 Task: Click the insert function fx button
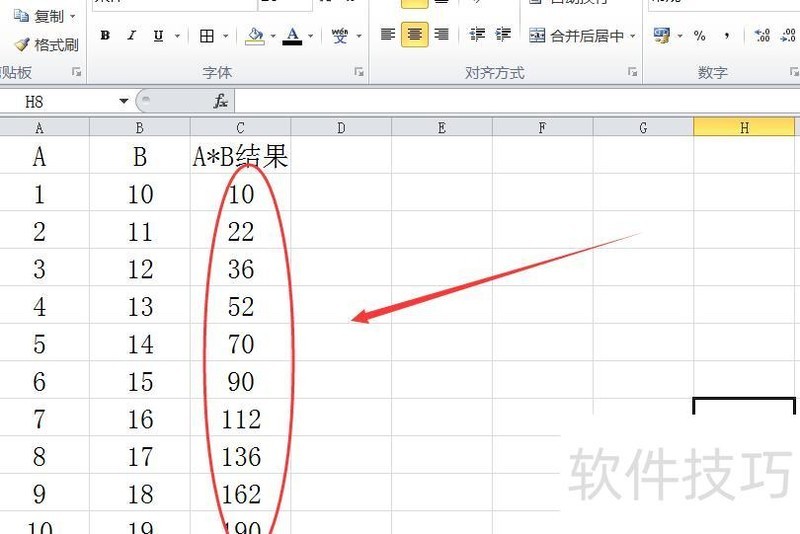pos(221,101)
